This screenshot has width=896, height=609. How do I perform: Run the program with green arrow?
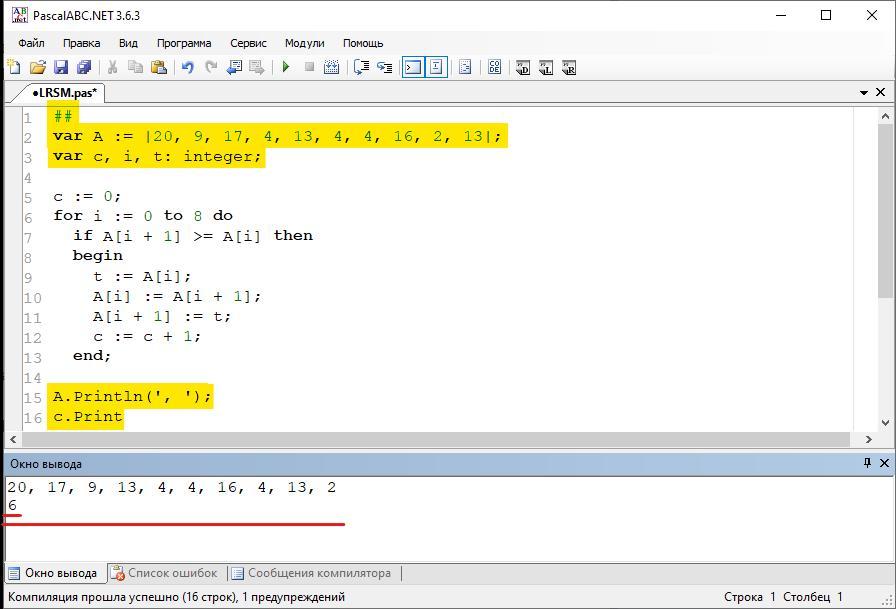pos(286,67)
